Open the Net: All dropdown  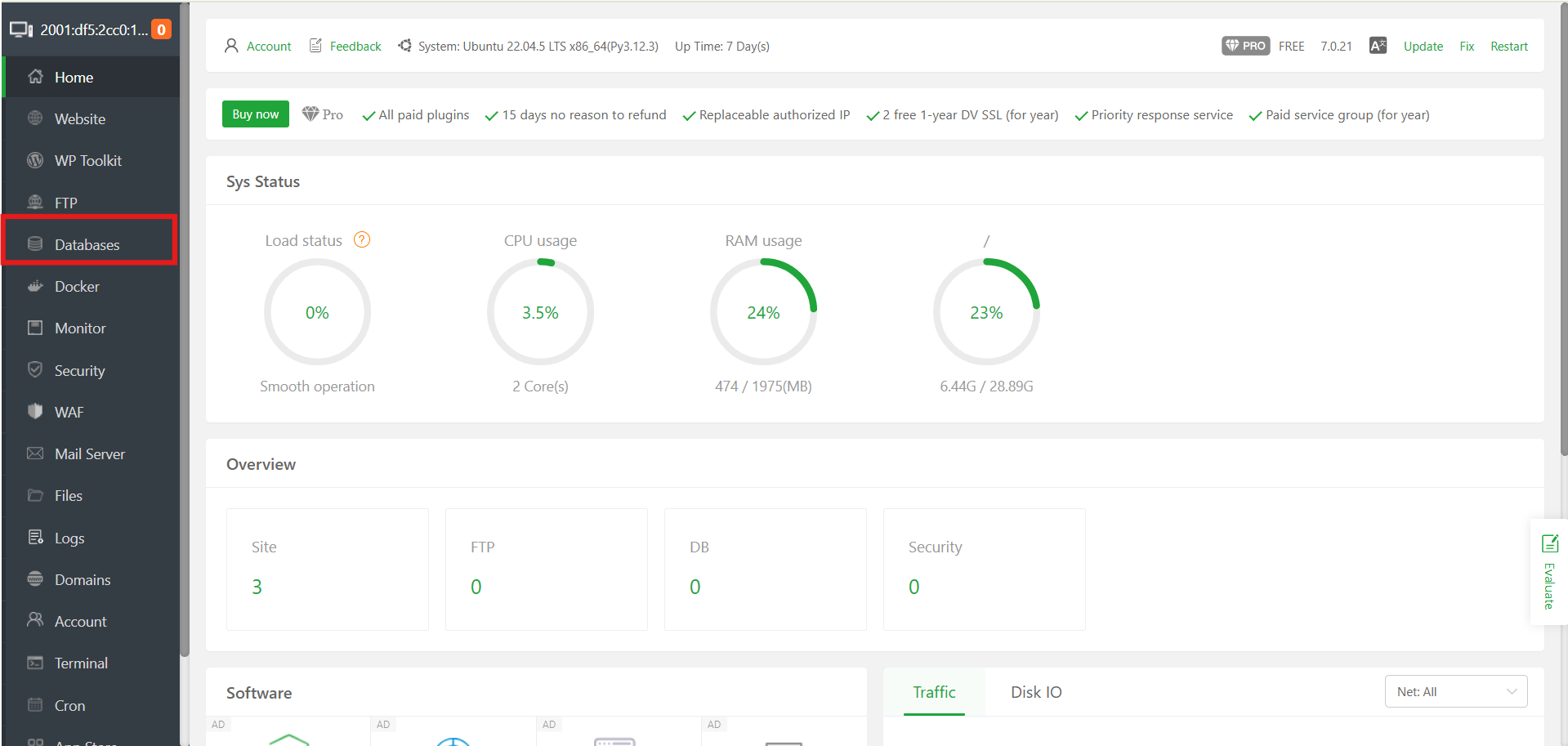(x=1456, y=691)
